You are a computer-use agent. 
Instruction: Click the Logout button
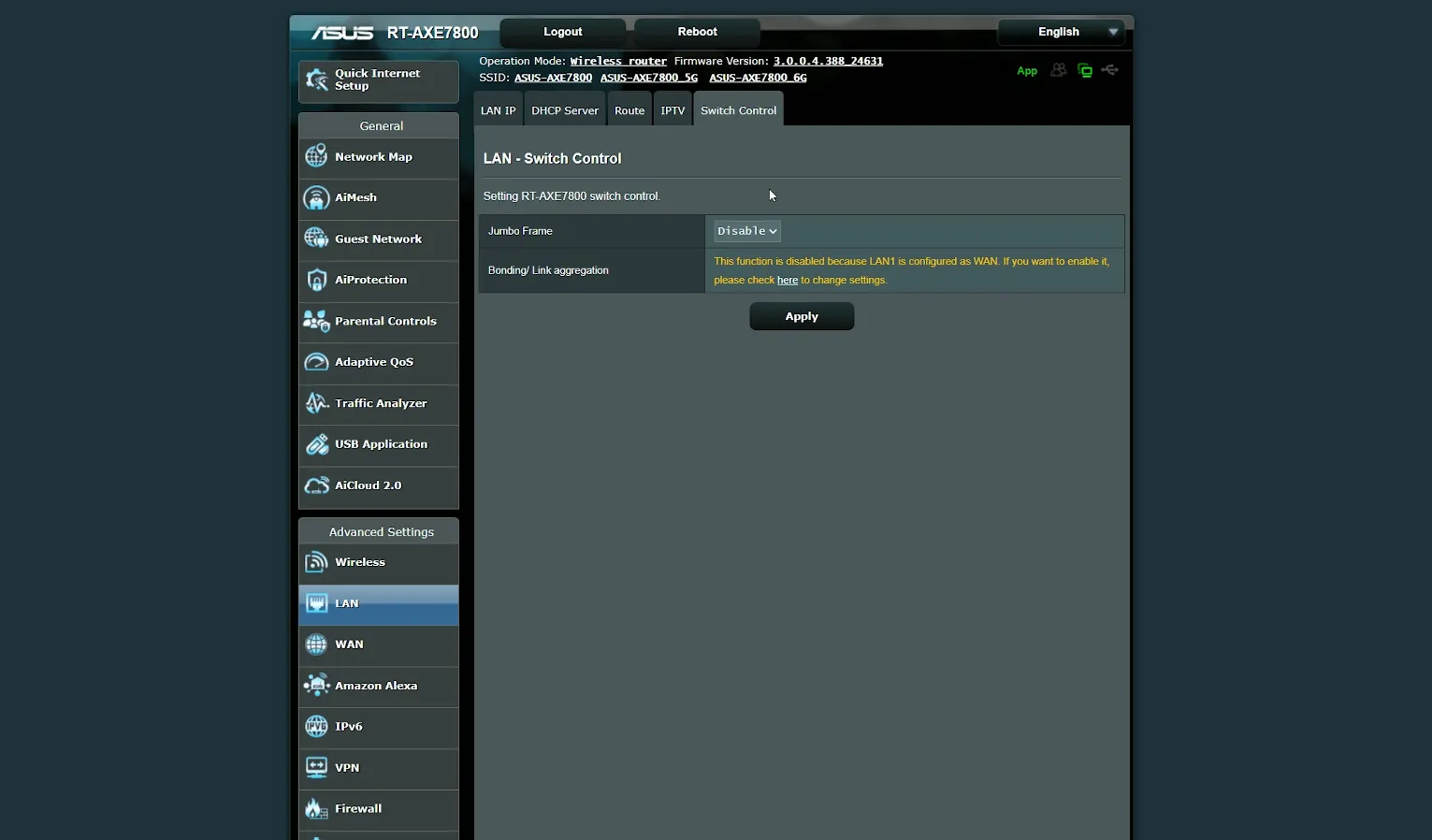(x=563, y=32)
